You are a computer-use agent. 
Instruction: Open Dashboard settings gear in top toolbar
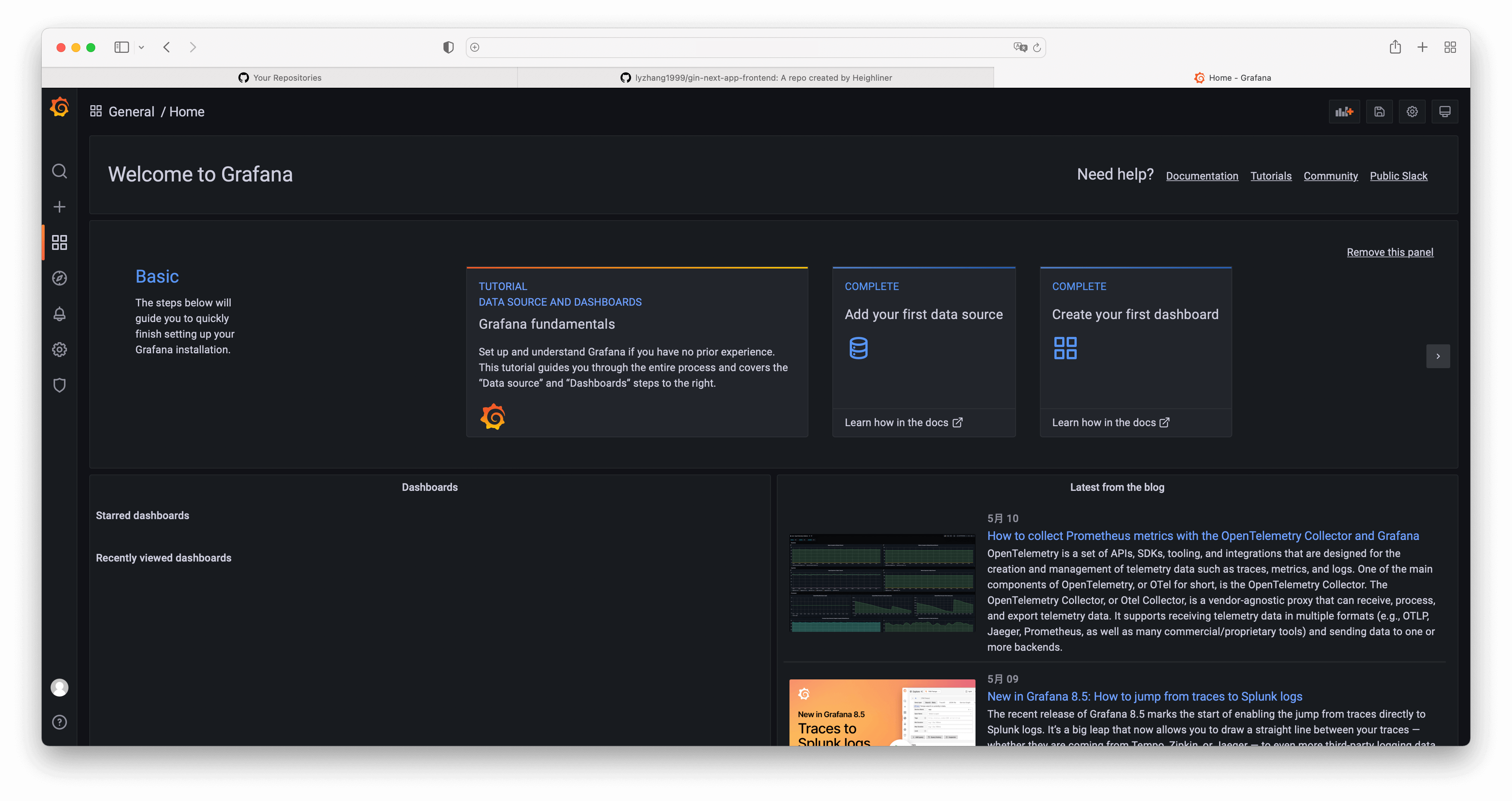point(1412,112)
